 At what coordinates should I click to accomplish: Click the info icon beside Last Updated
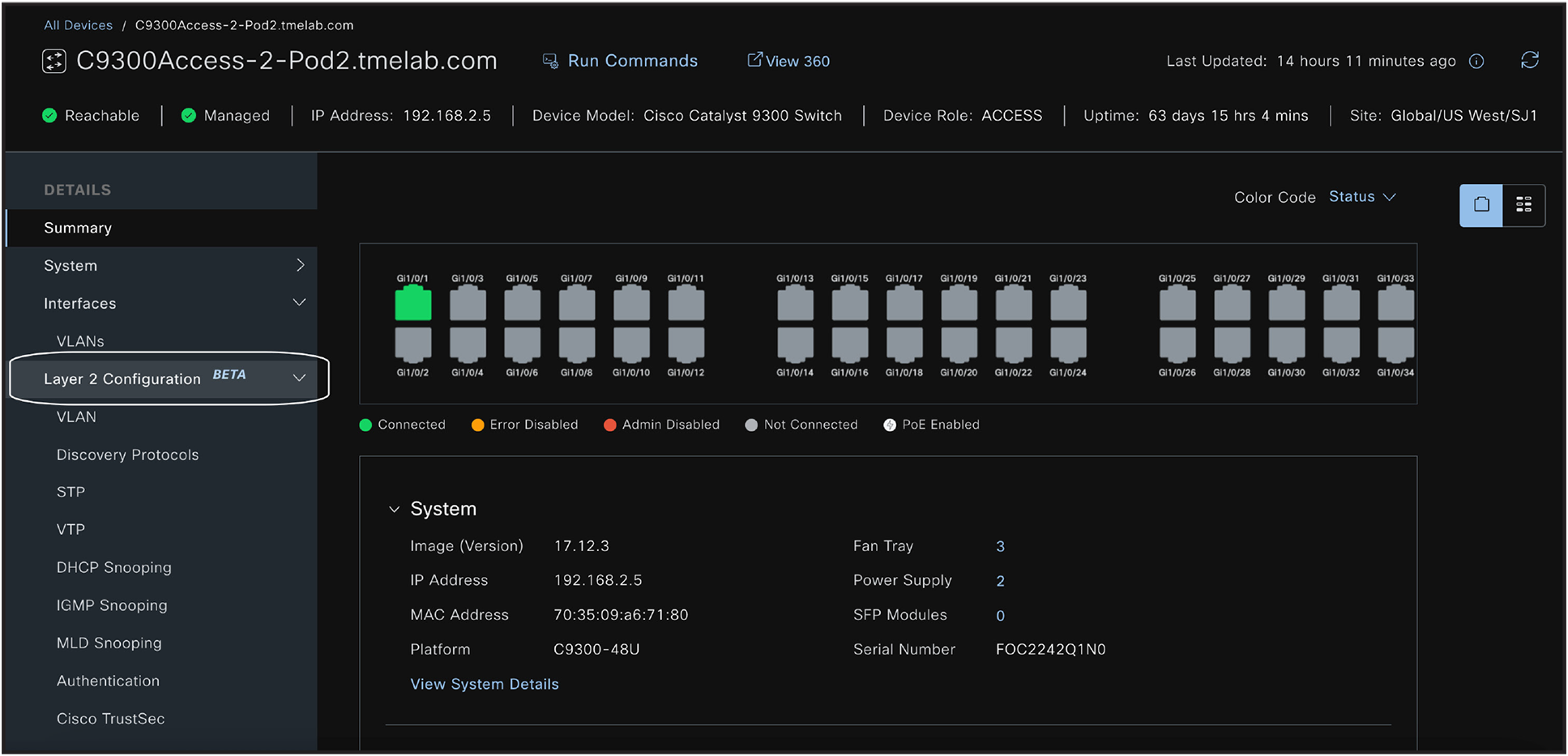pyautogui.click(x=1476, y=62)
